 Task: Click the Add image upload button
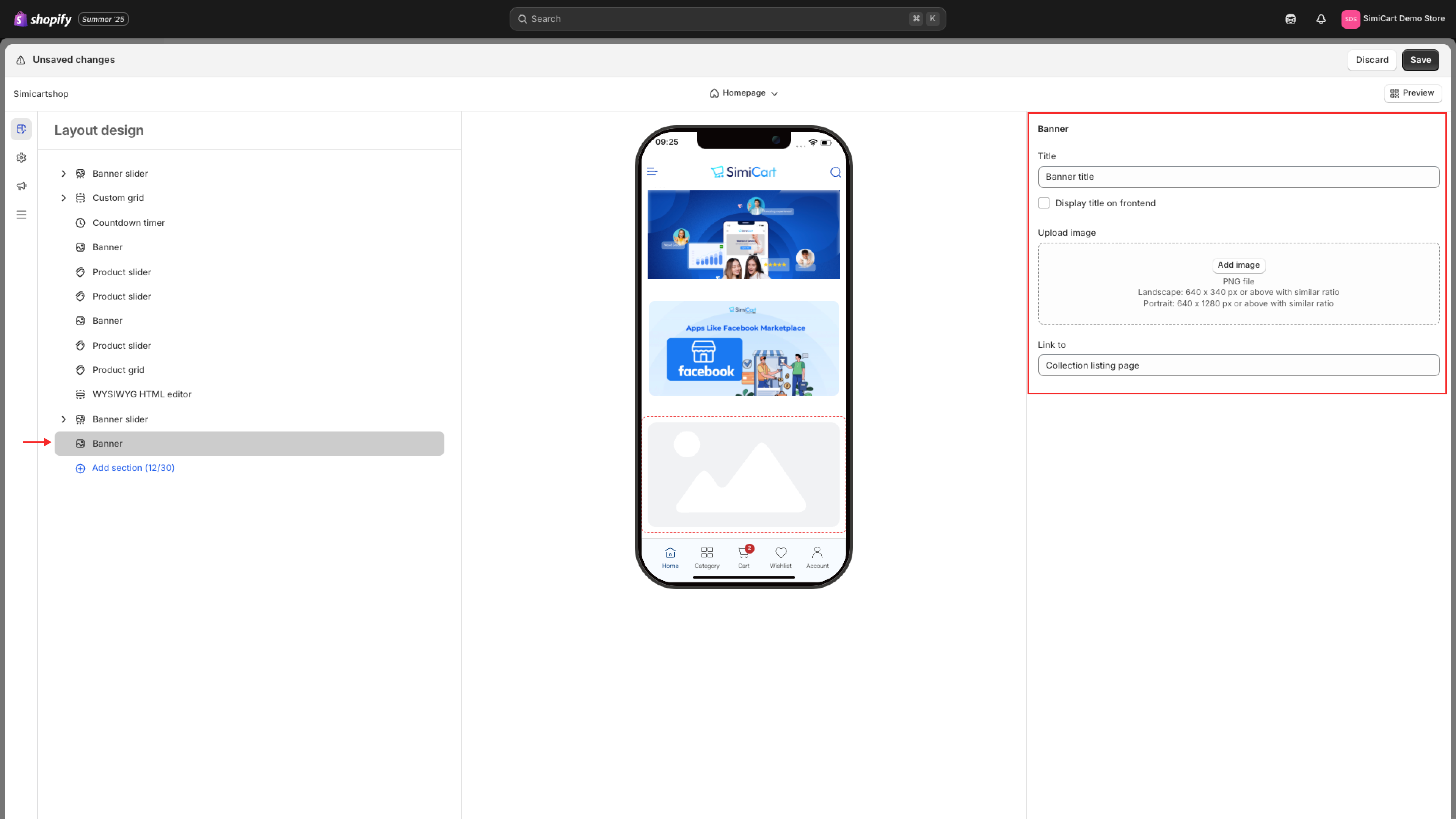(1238, 265)
